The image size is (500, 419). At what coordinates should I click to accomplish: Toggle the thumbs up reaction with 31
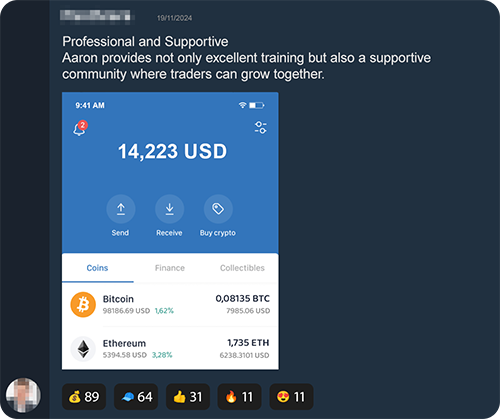(x=188, y=397)
